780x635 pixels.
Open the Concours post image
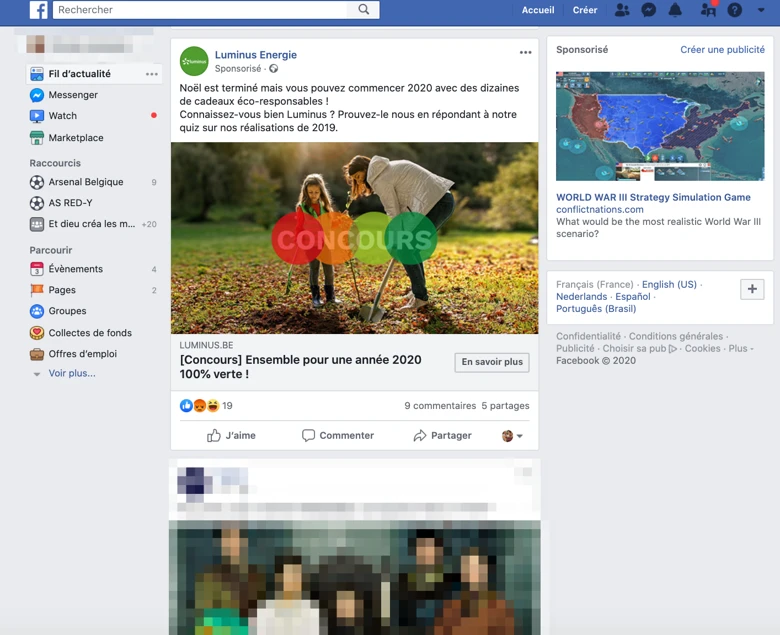(354, 238)
